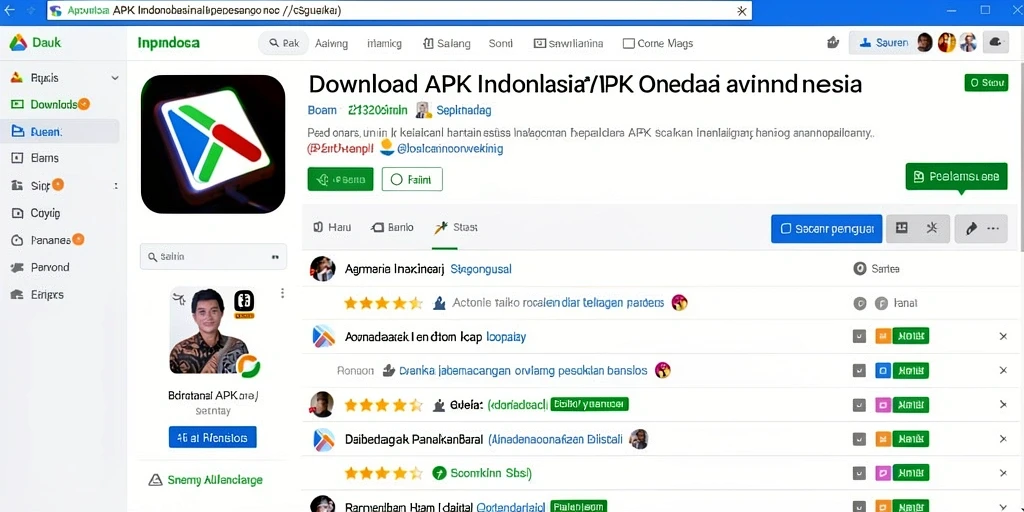Viewport: 1024px width, 512px height.
Task: Open the three-dot menu on profile card
Action: 282,293
